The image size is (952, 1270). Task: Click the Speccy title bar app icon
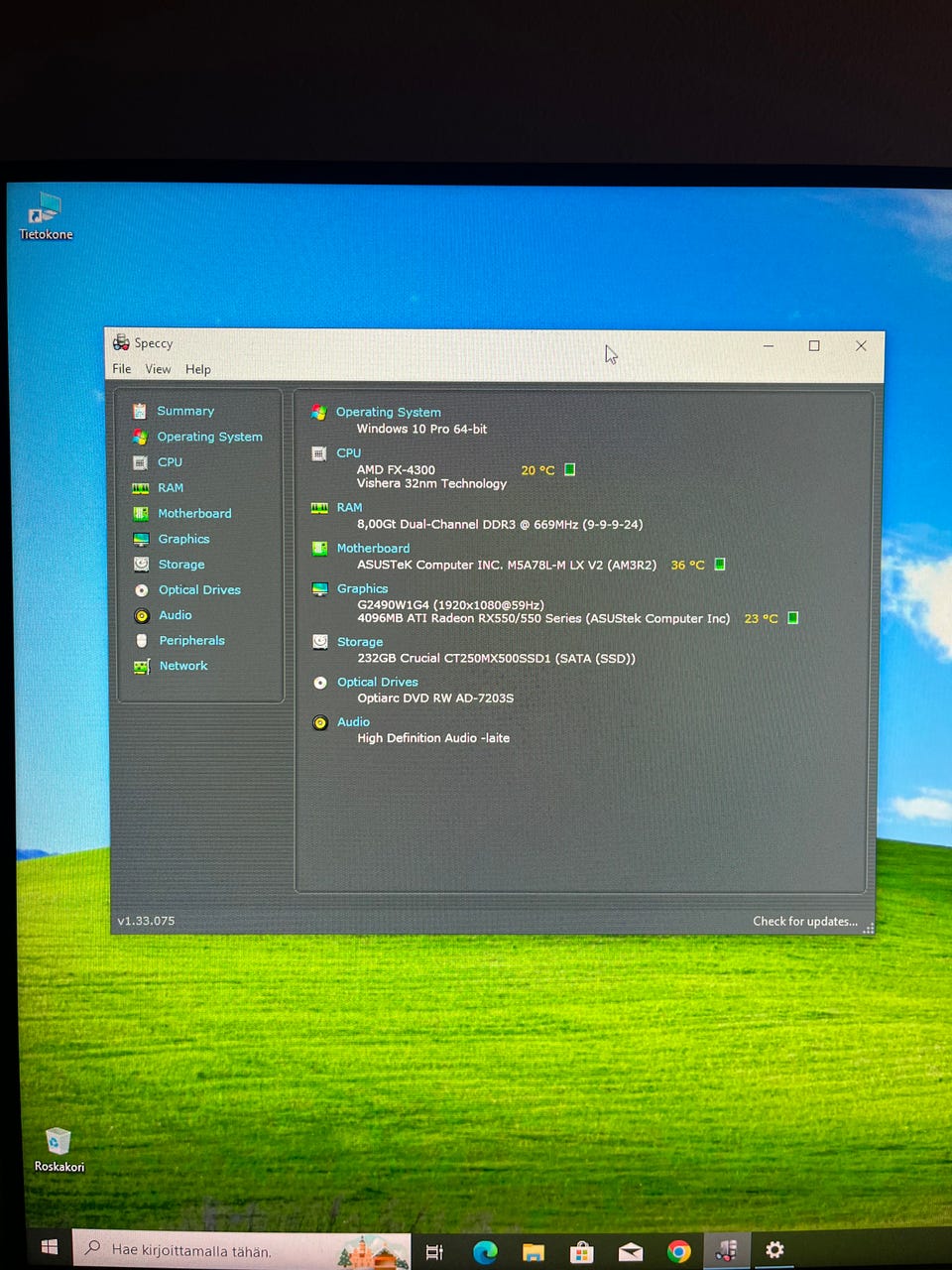[121, 342]
